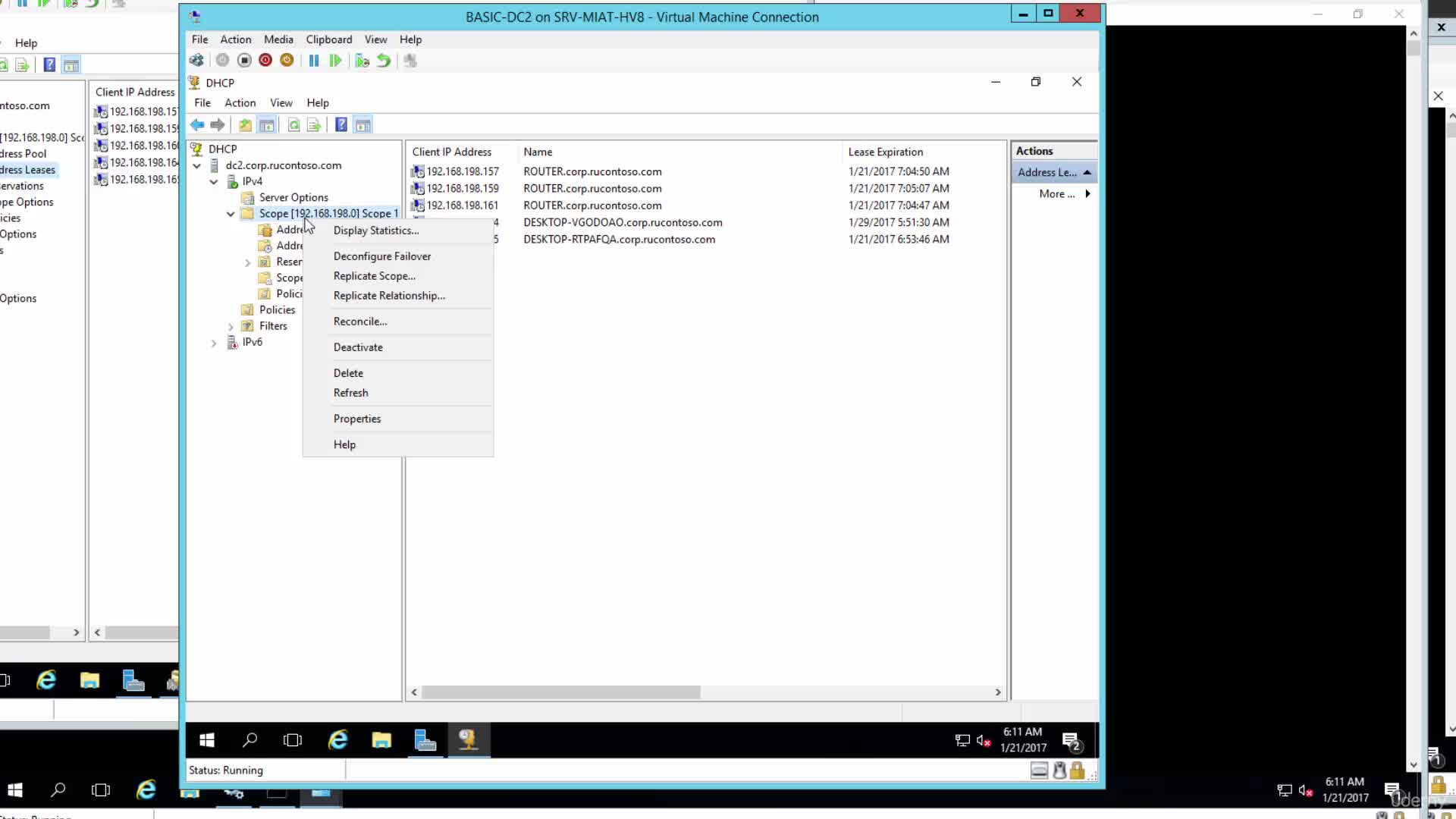This screenshot has height=819, width=1456.
Task: Toggle Show/Hide Action Pane icon
Action: [x=363, y=125]
